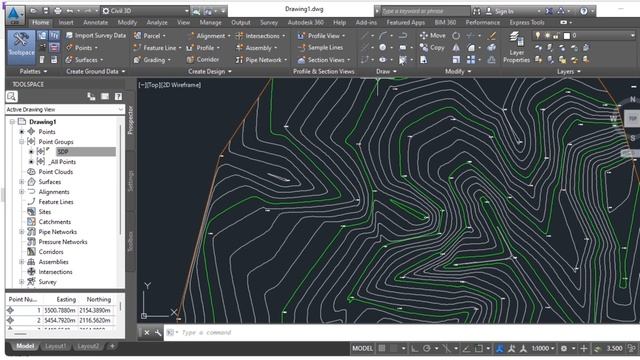
Task: Open the Feature Line ribbon dropdown
Action: (x=157, y=48)
